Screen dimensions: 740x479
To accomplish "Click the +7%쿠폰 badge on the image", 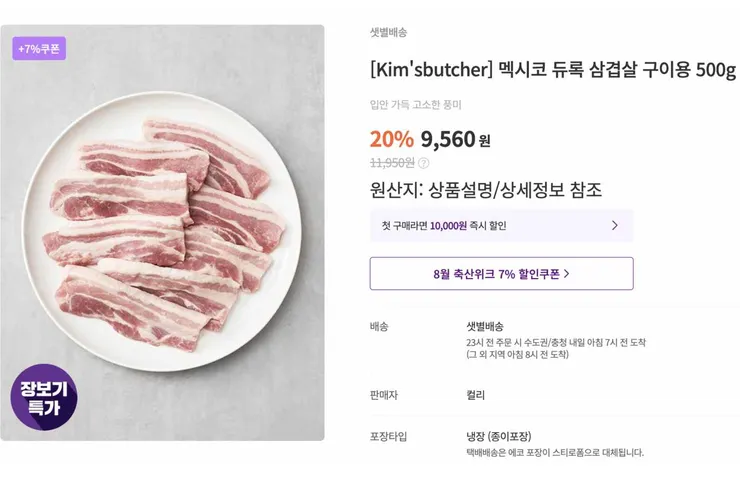I will [39, 49].
